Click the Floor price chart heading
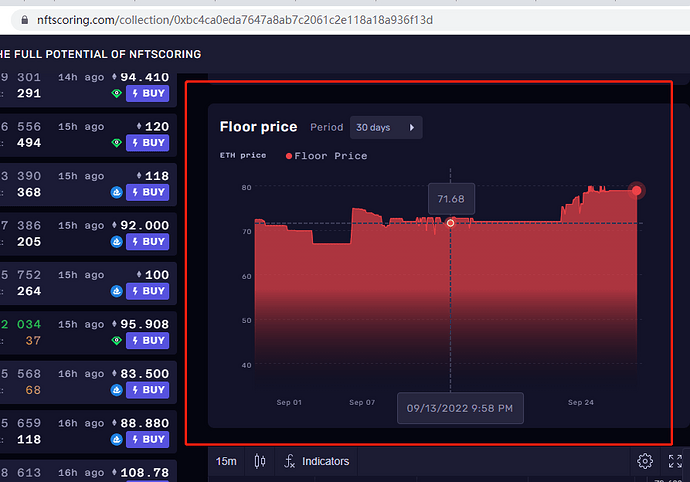 (258, 127)
